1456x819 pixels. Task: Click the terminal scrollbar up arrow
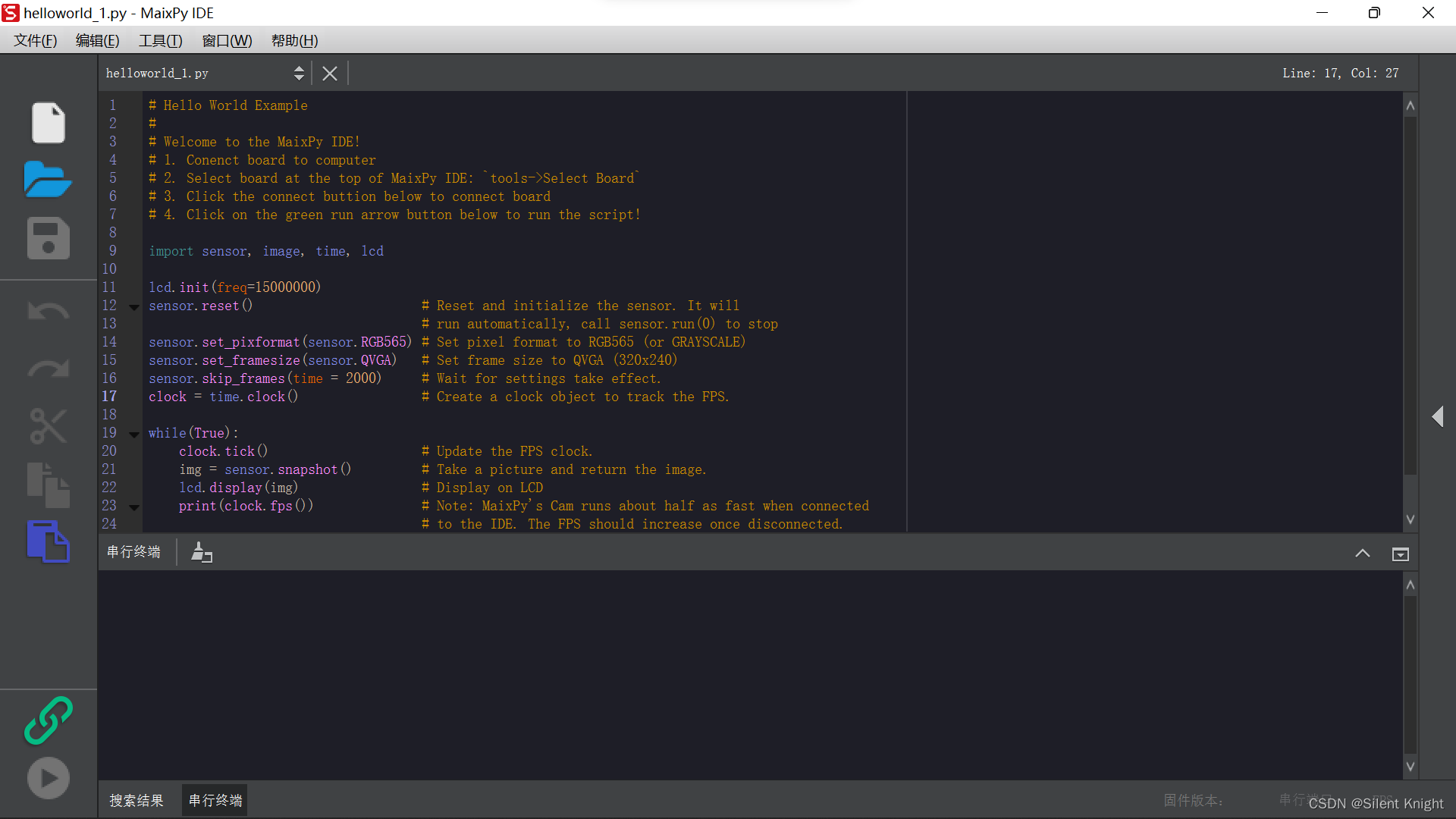point(1410,585)
